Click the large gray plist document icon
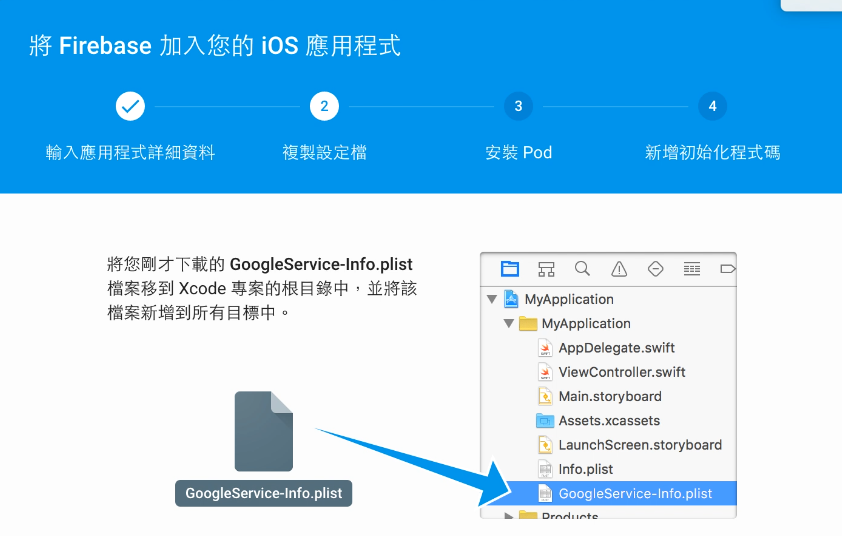This screenshot has height=536, width=842. [264, 431]
